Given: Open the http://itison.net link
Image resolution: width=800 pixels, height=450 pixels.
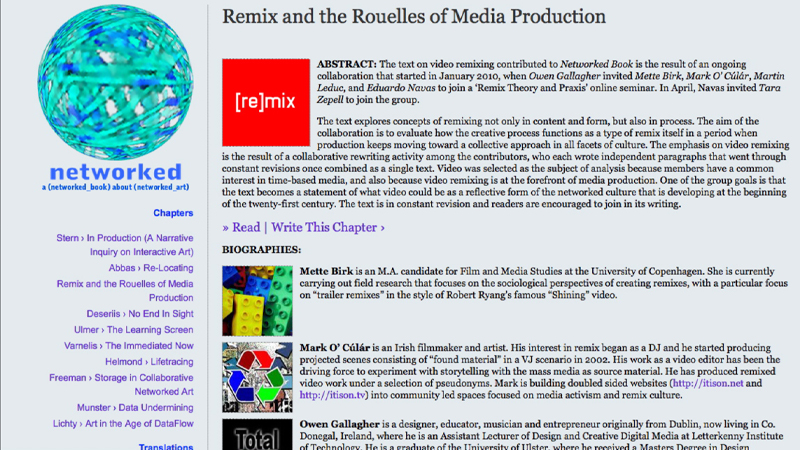Looking at the screenshot, I should (708, 383).
